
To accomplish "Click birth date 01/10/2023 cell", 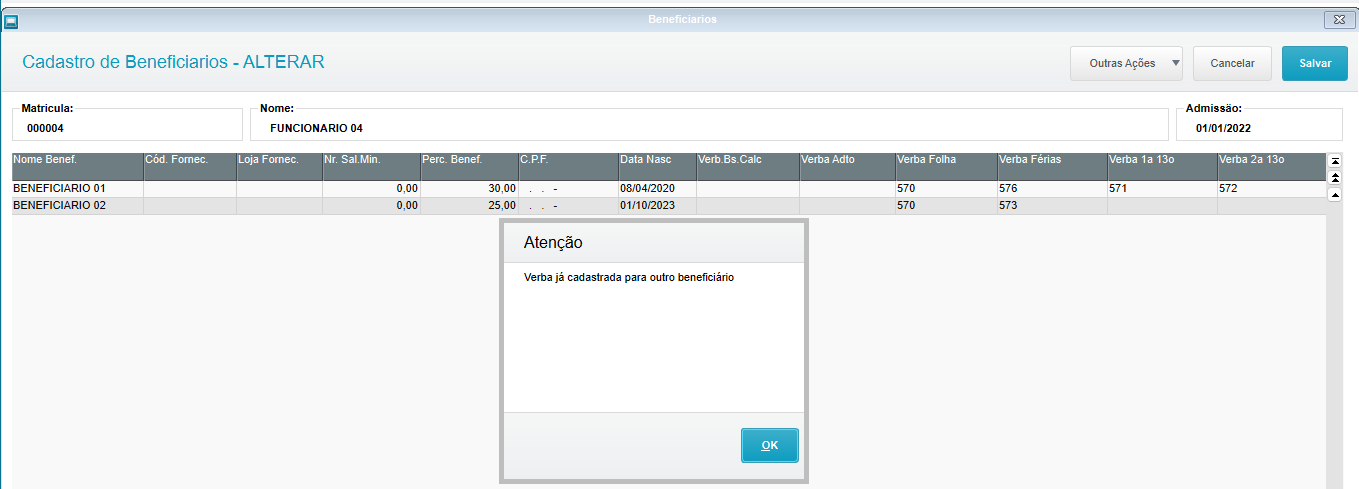I will click(x=657, y=205).
